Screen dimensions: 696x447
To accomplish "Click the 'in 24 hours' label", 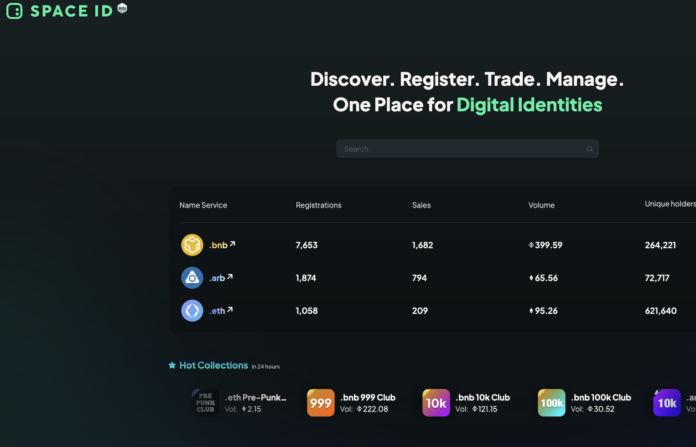I will [265, 367].
